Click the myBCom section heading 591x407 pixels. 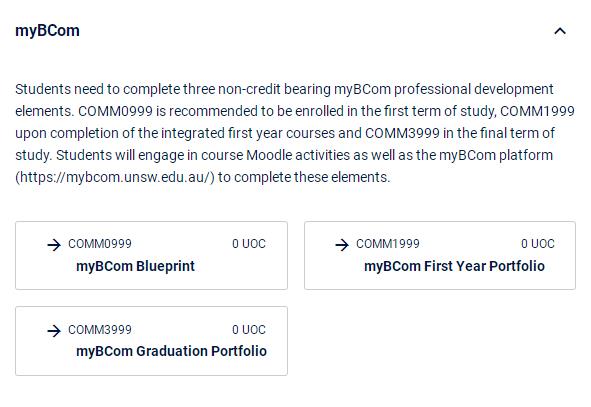tap(47, 31)
